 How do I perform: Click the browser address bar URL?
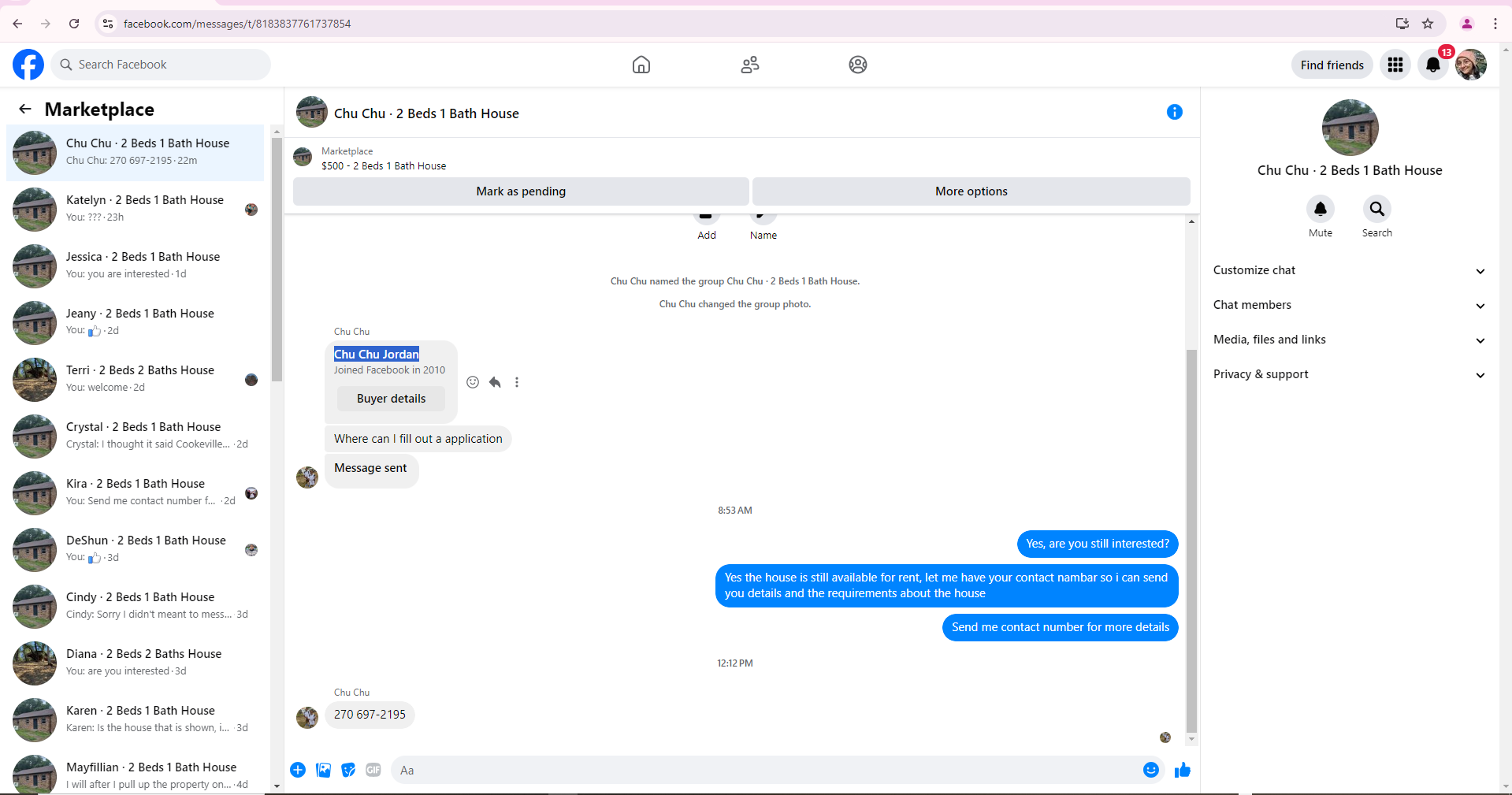click(236, 24)
